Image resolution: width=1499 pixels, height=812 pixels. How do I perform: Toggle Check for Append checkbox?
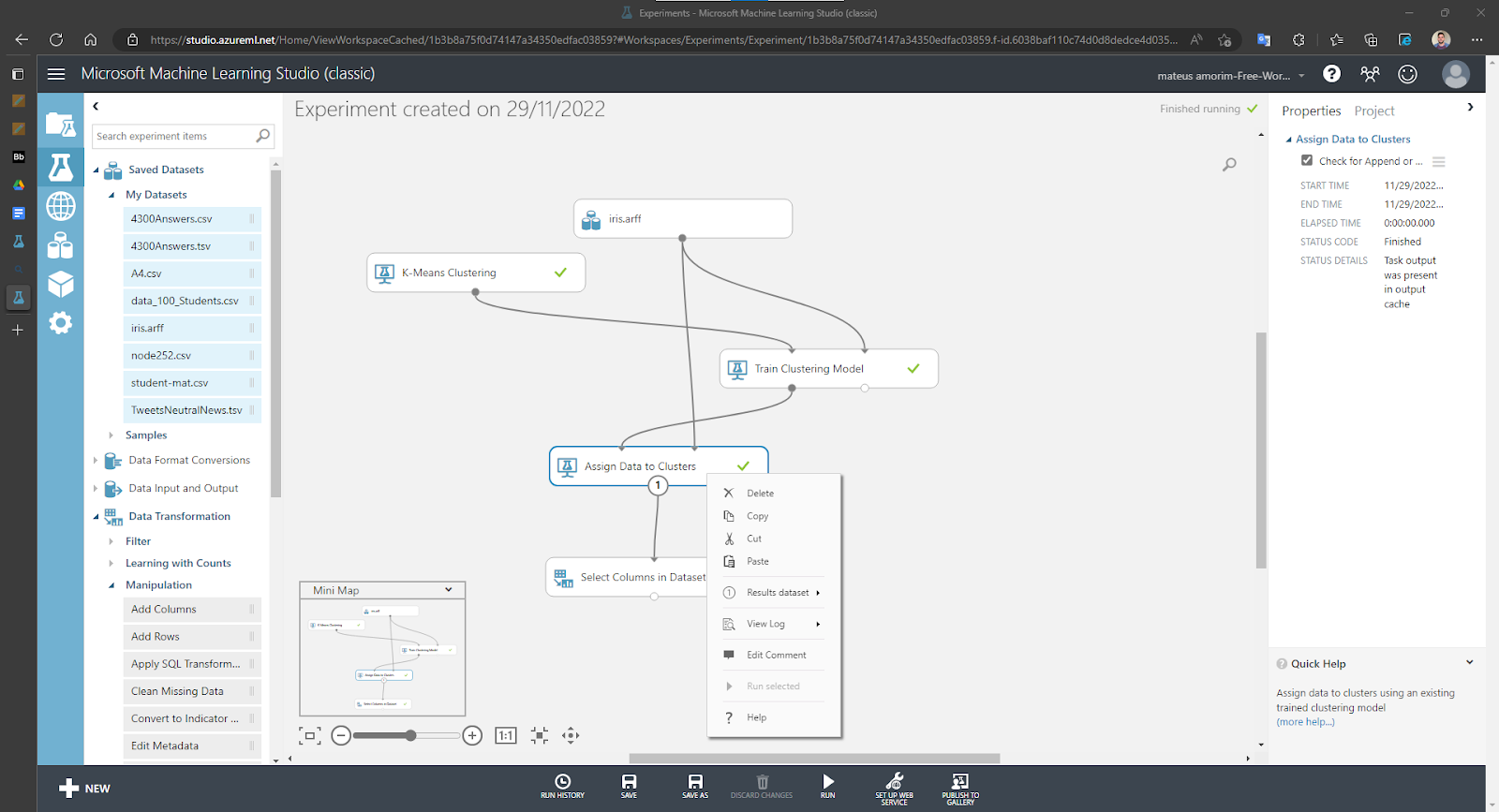1307,160
